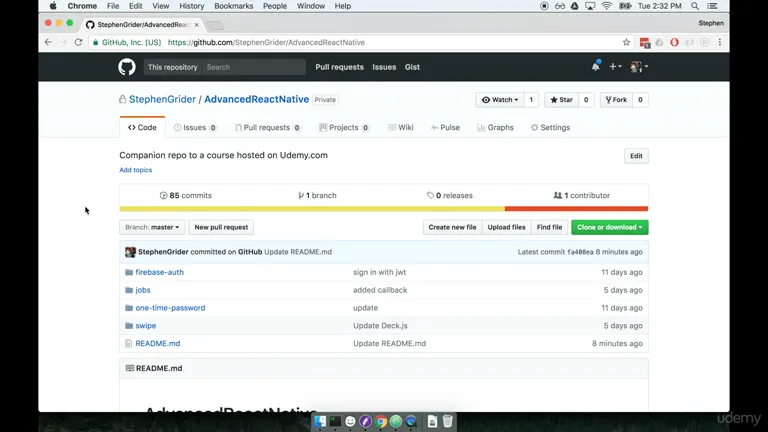
Task: Expand the Branch: master dropdown
Action: 152,227
